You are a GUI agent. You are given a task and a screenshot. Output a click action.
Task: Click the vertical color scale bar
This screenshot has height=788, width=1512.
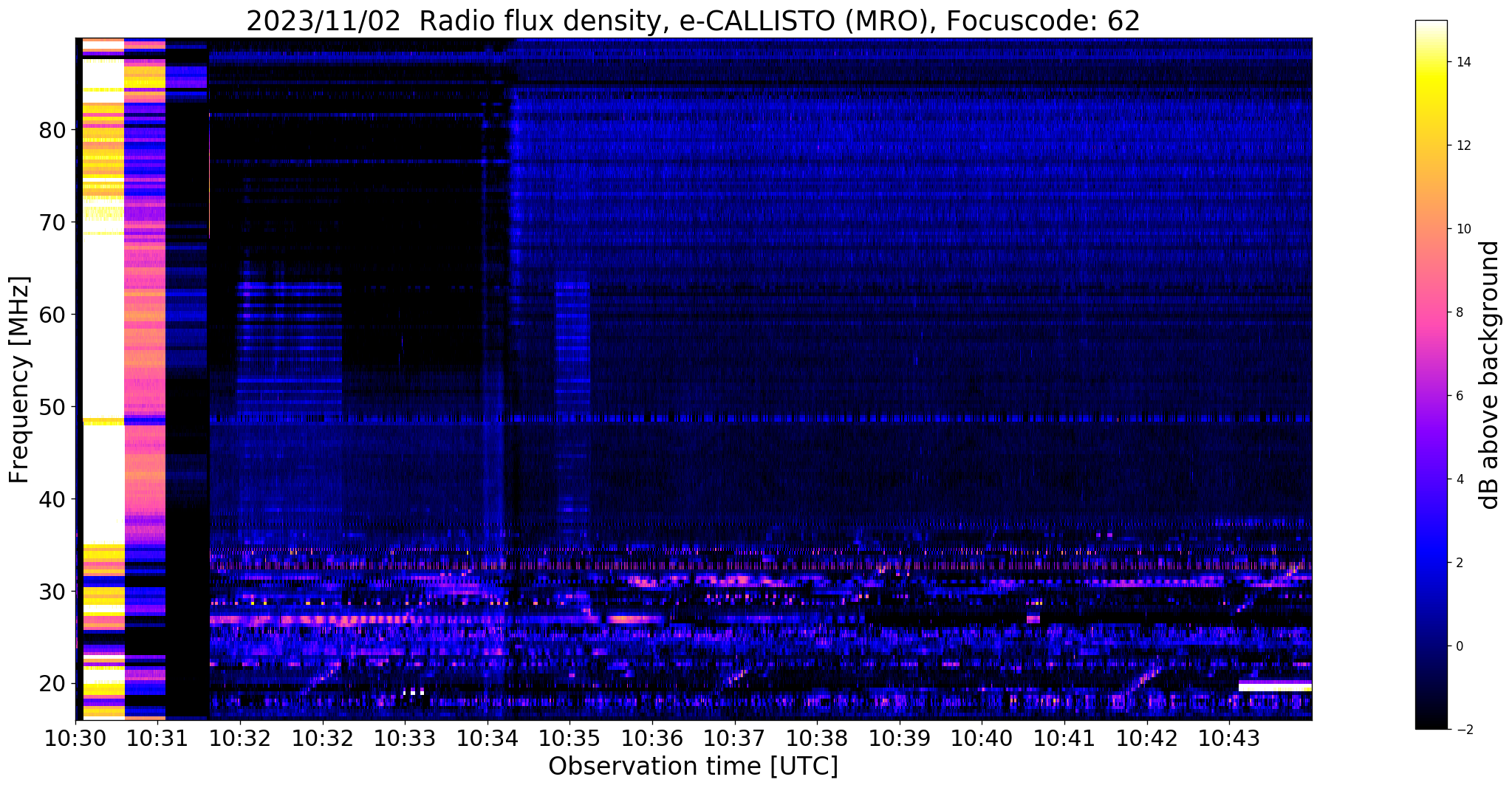[1431, 374]
